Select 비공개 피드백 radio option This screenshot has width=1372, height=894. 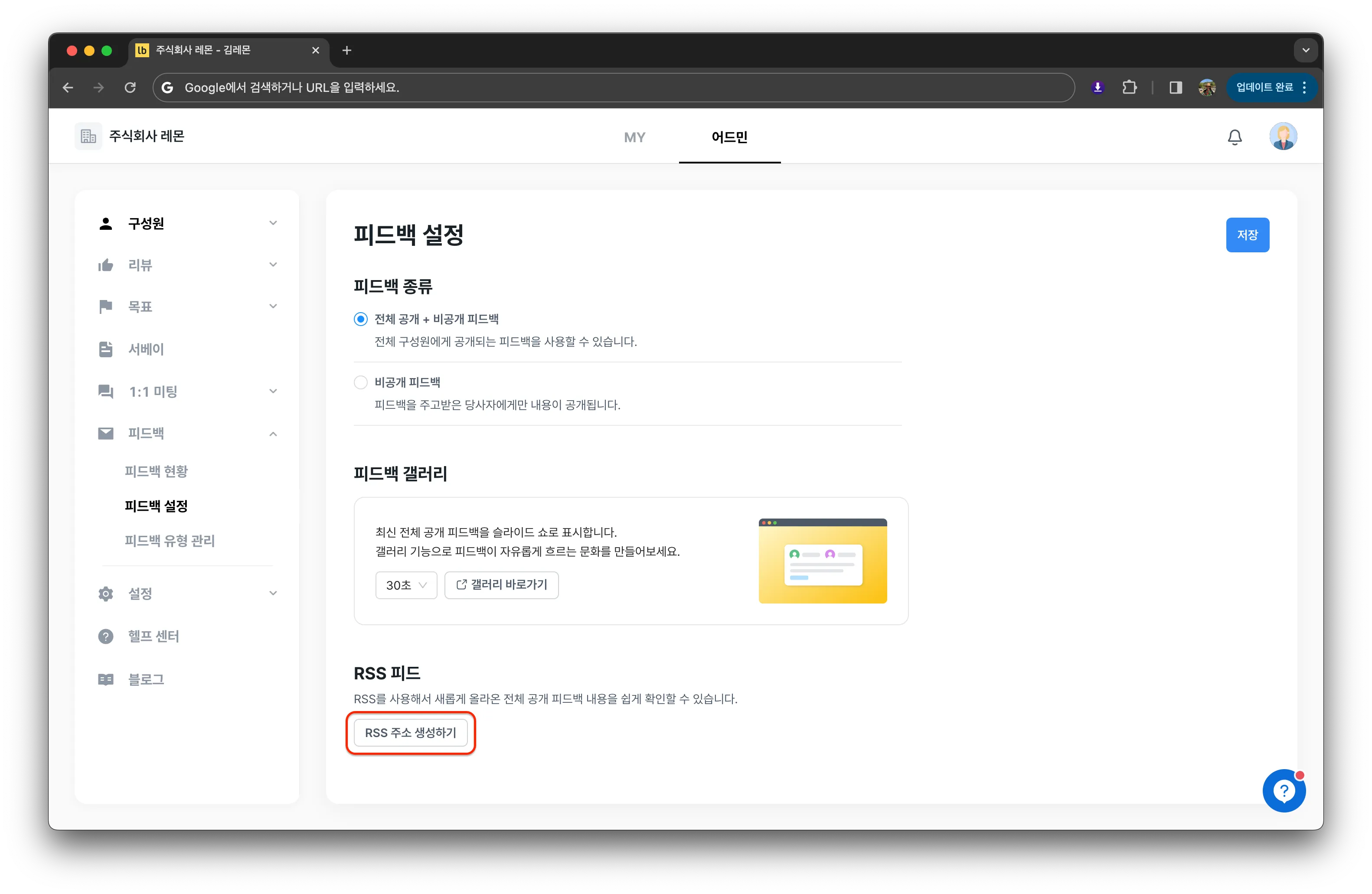360,382
